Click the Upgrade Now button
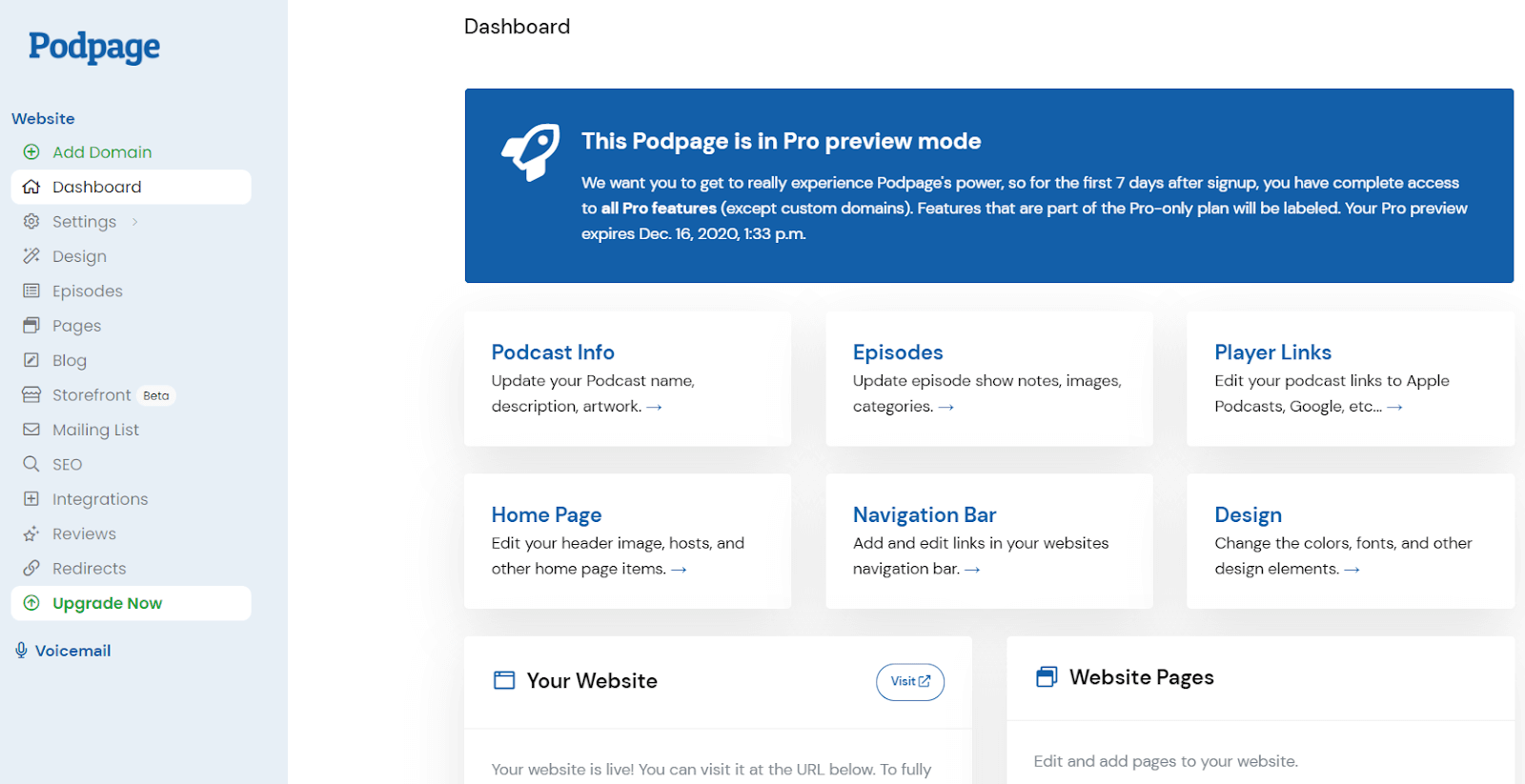The width and height of the screenshot is (1525, 784). click(x=131, y=603)
